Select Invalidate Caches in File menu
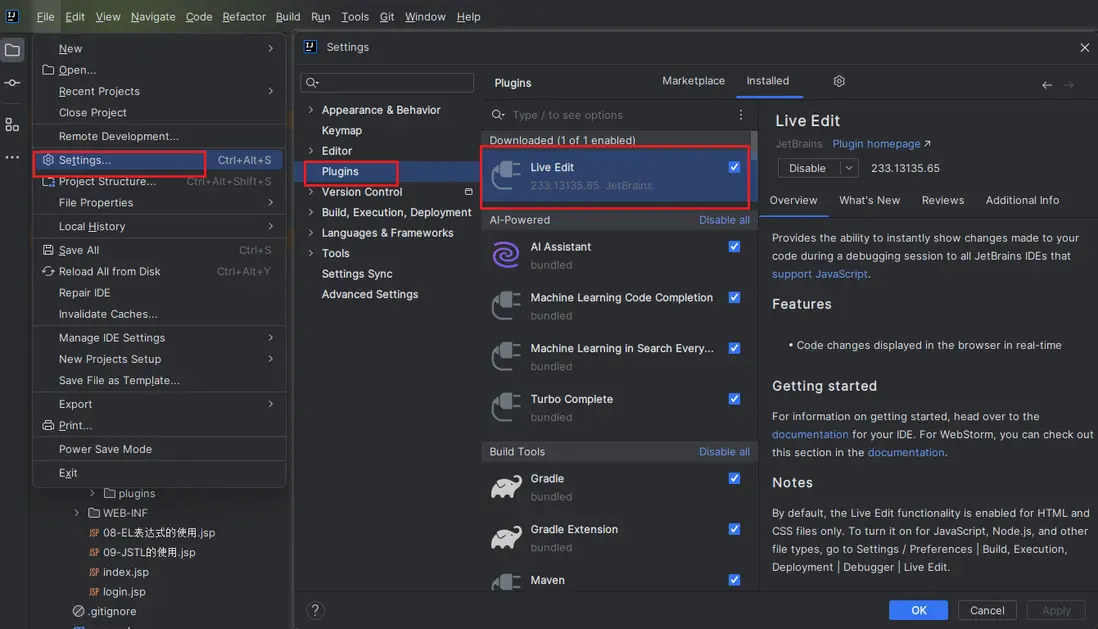 click(x=108, y=314)
